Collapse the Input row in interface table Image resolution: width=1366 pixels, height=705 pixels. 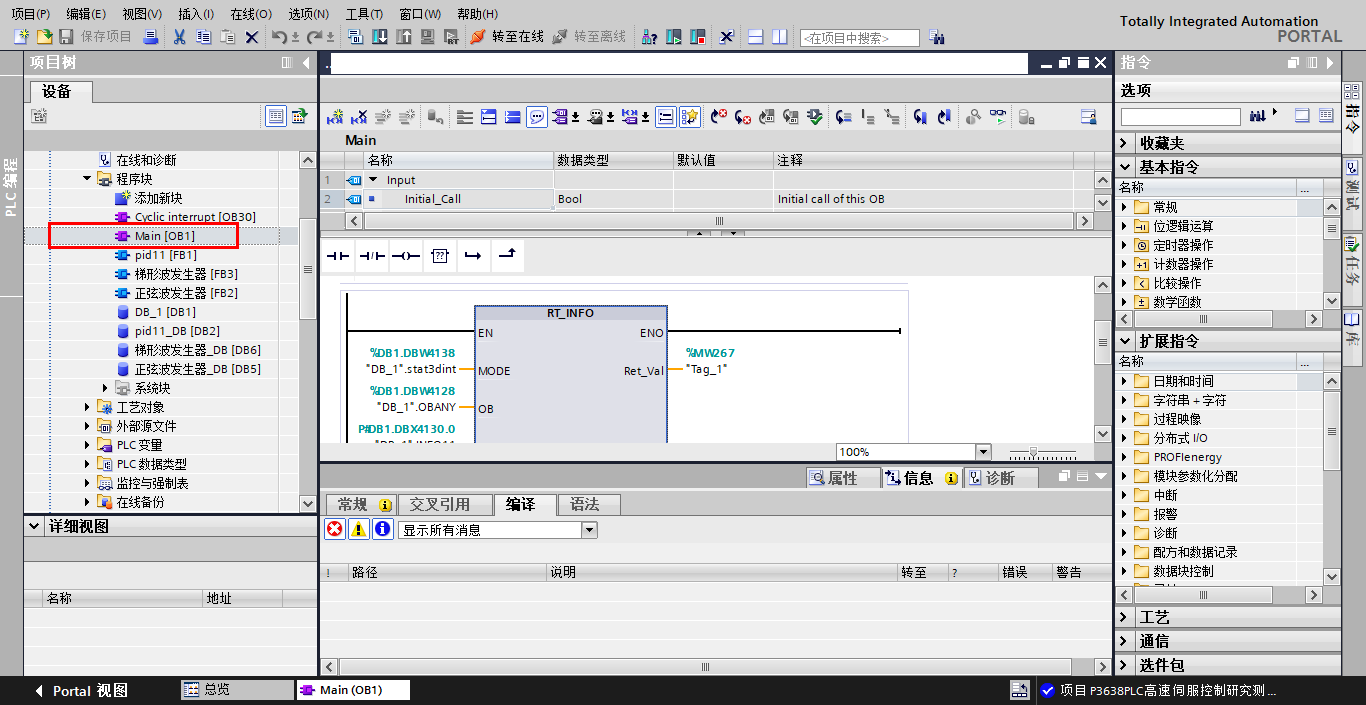373,180
